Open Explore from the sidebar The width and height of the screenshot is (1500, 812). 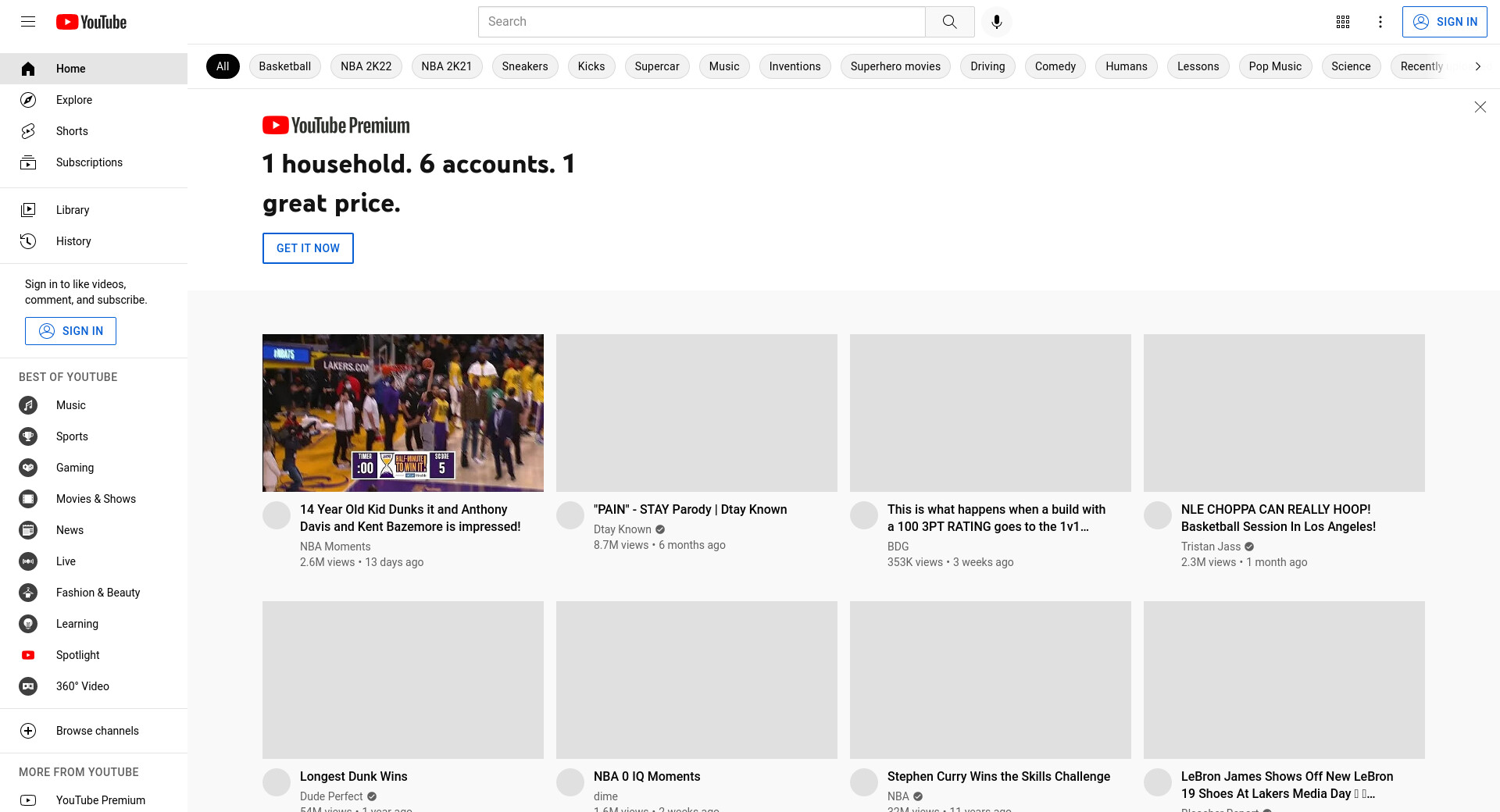click(94, 100)
